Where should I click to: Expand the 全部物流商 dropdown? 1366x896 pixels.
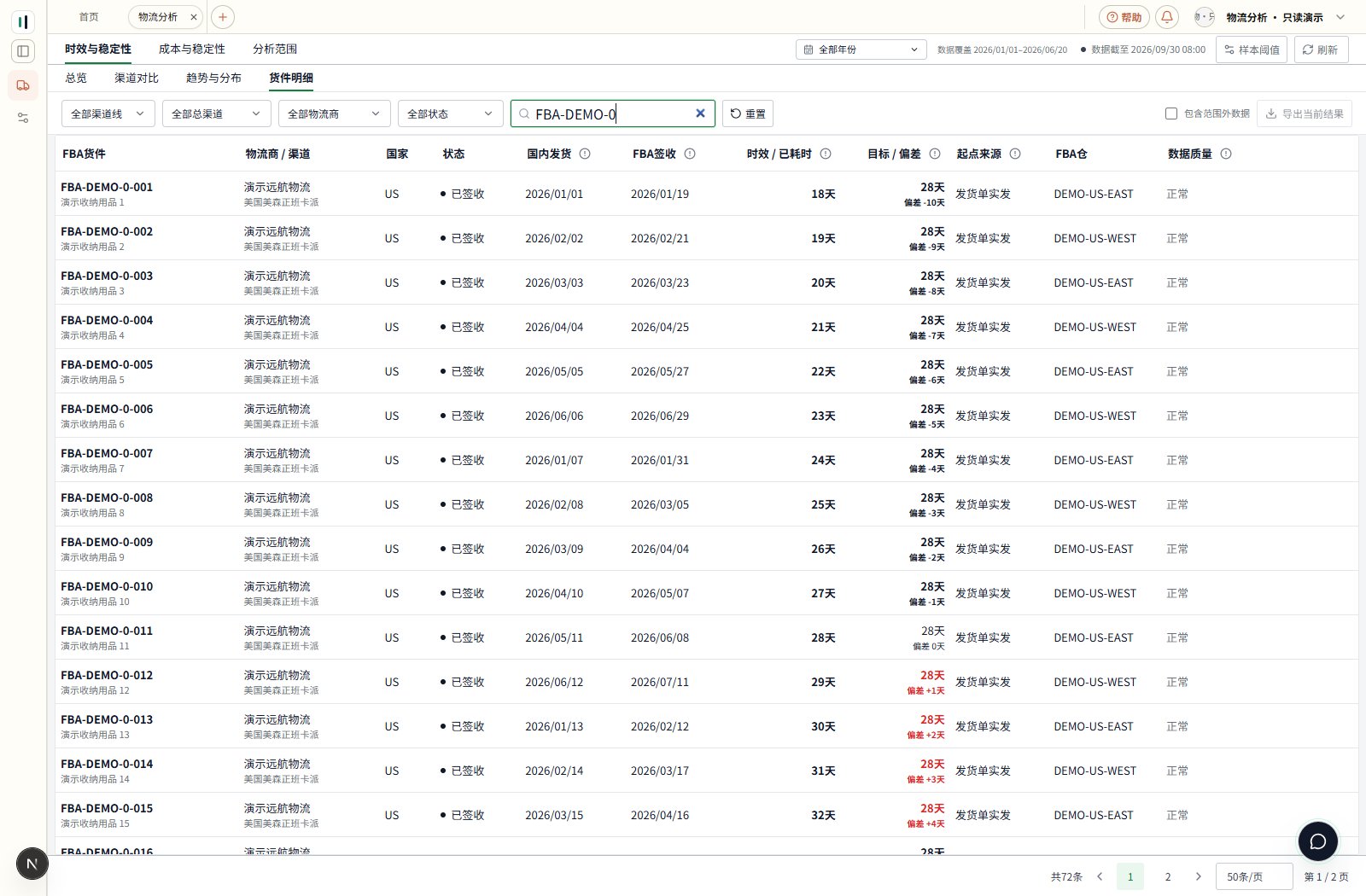[x=335, y=113]
